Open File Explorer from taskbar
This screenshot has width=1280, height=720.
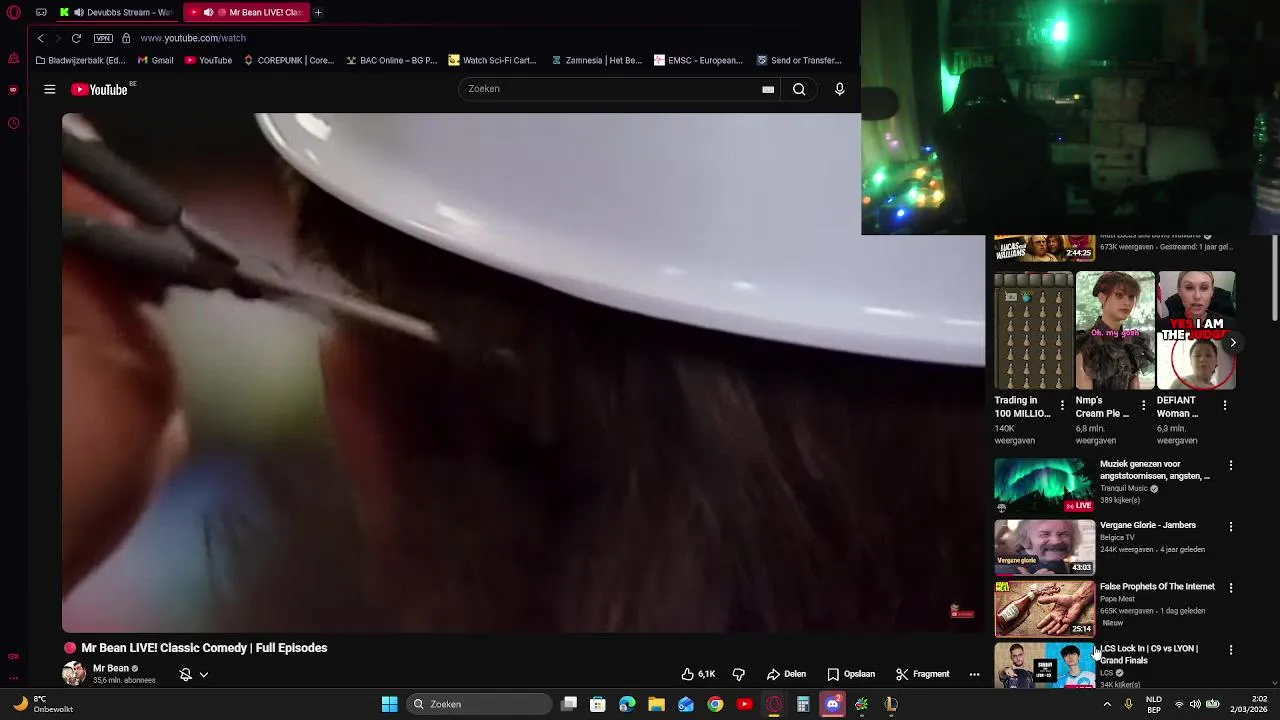tap(656, 704)
